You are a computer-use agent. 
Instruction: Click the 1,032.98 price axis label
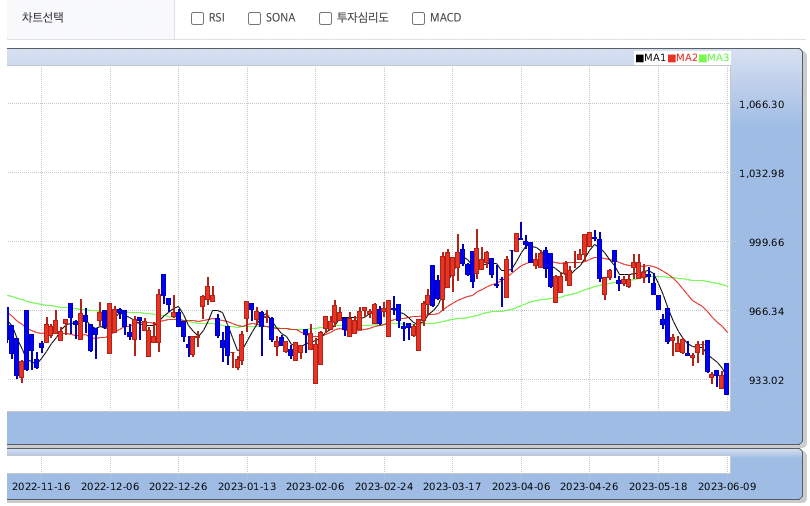tap(761, 173)
